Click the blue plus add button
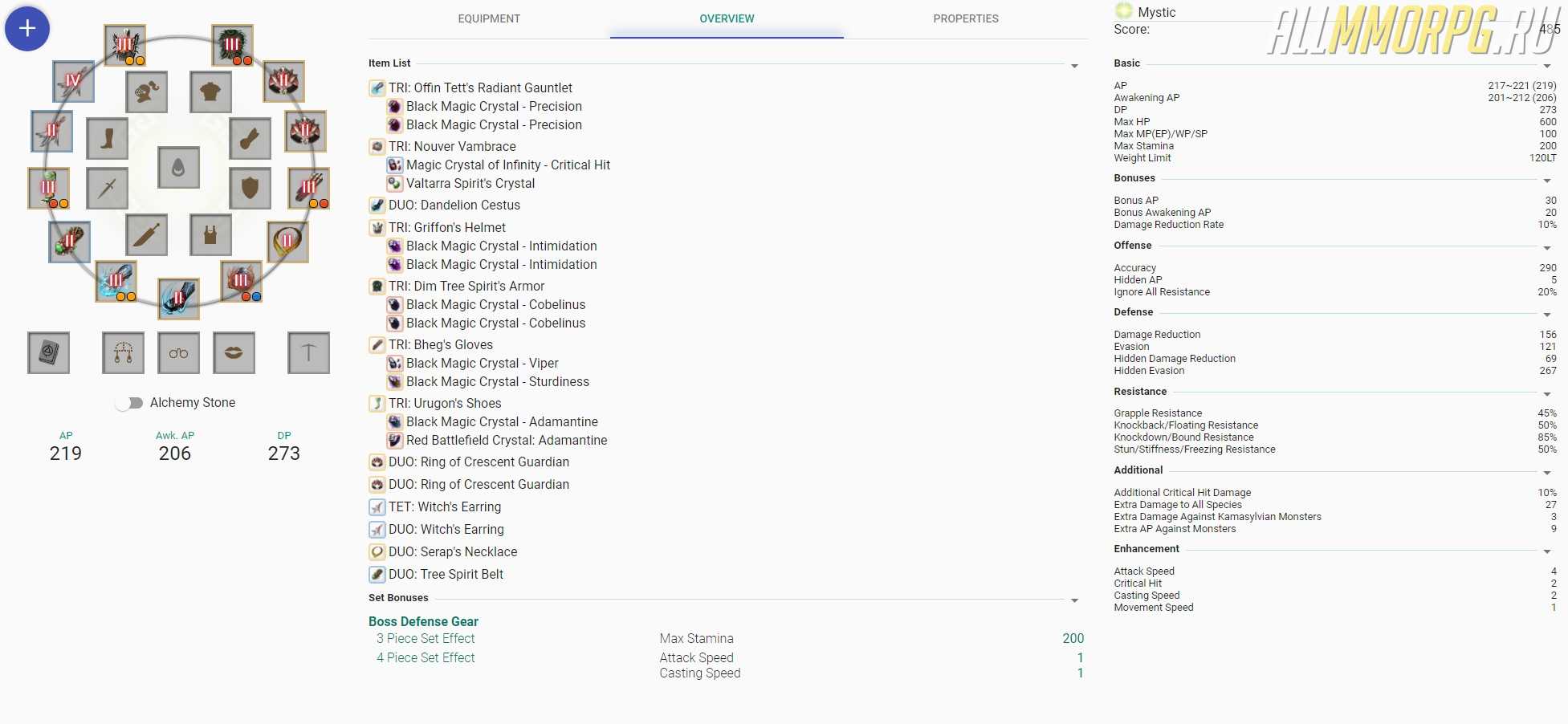Image resolution: width=1568 pixels, height=724 pixels. click(x=27, y=29)
